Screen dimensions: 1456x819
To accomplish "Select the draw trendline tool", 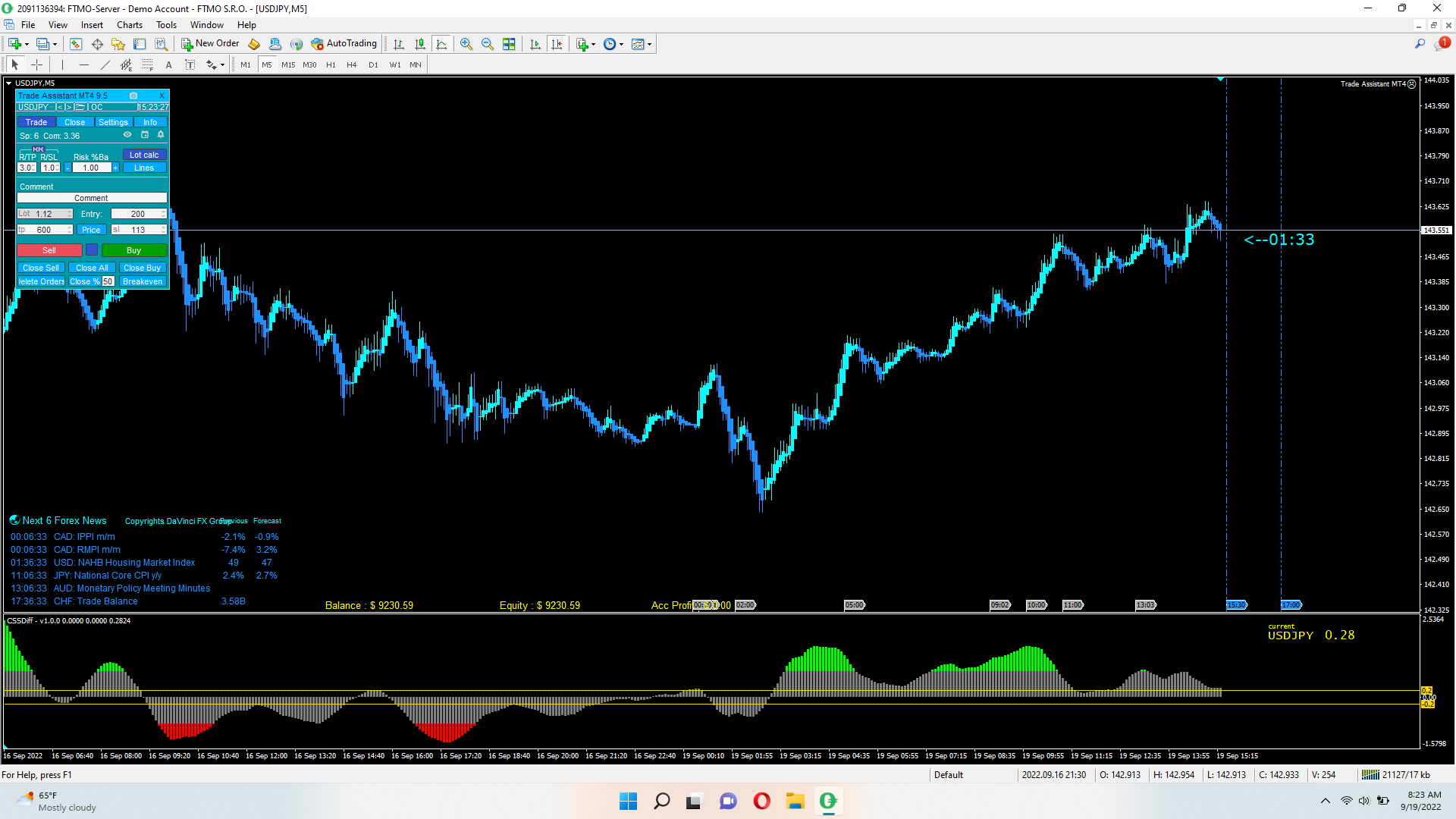I will (x=105, y=65).
